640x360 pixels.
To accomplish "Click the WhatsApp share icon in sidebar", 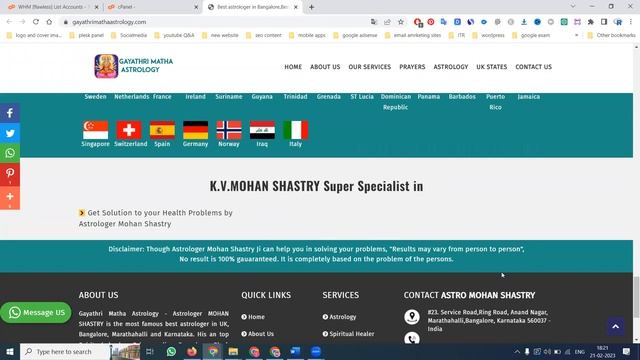I will 10,153.
